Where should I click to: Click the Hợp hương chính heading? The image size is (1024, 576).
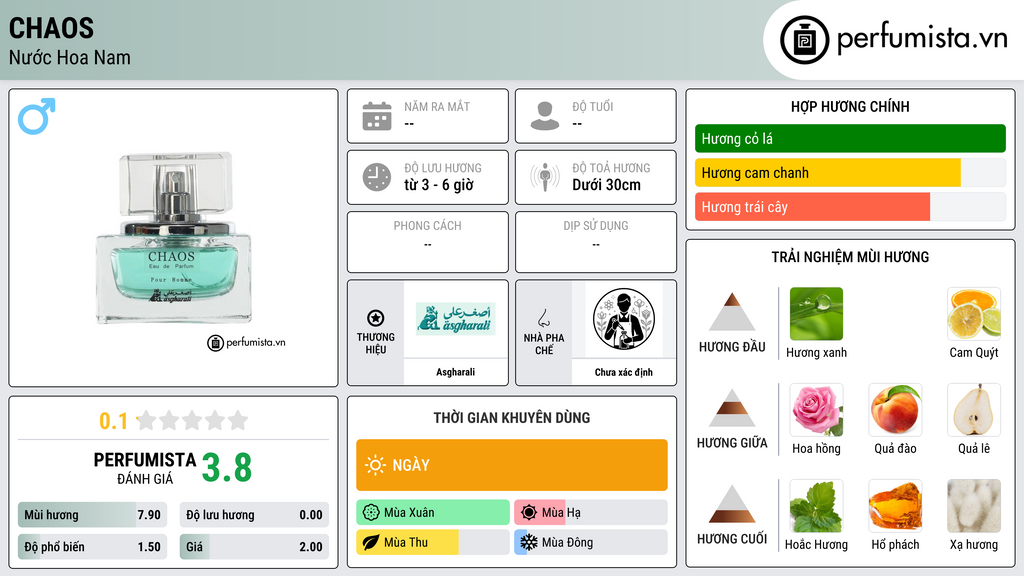point(850,106)
